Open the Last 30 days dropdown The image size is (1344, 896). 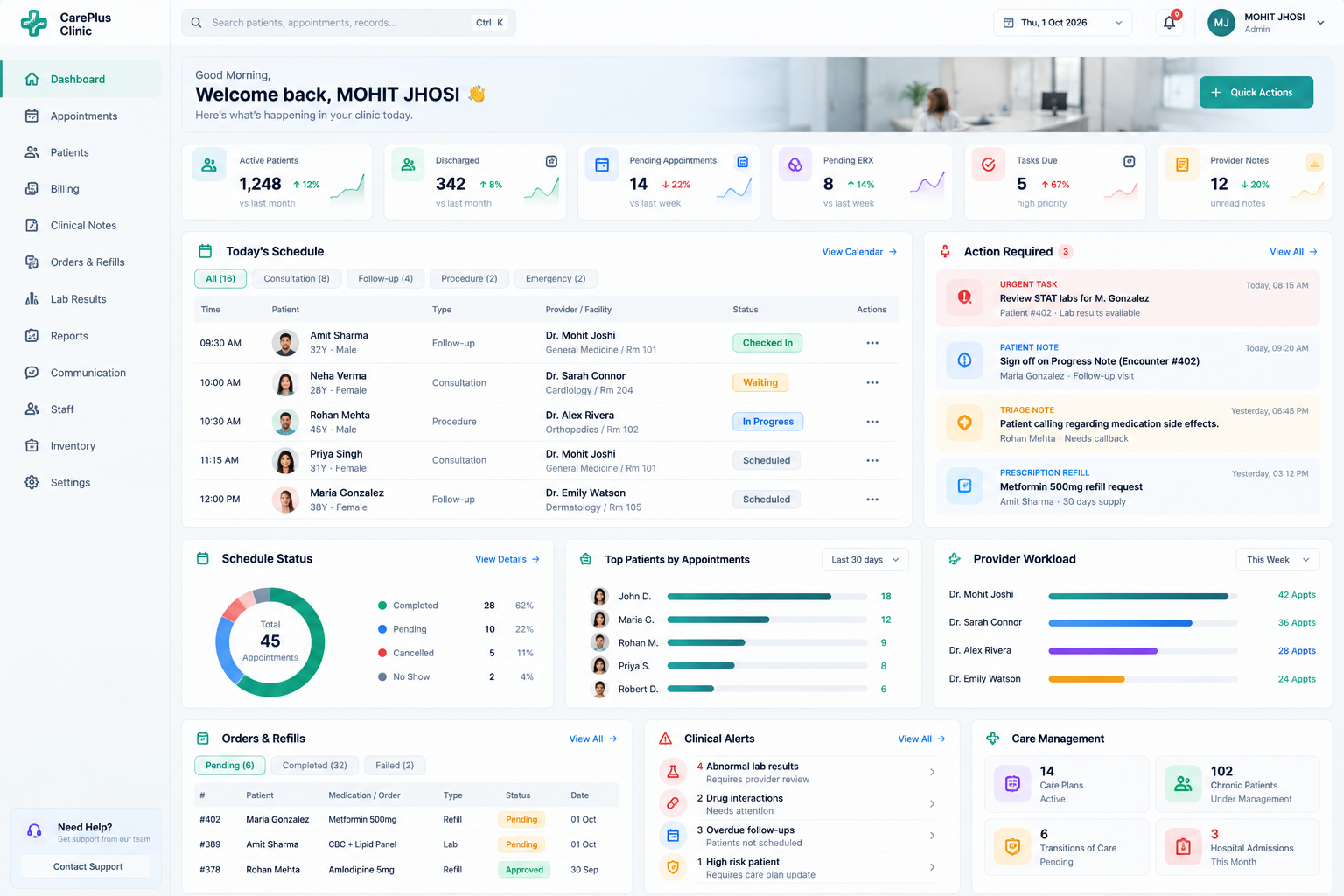pyautogui.click(x=864, y=560)
